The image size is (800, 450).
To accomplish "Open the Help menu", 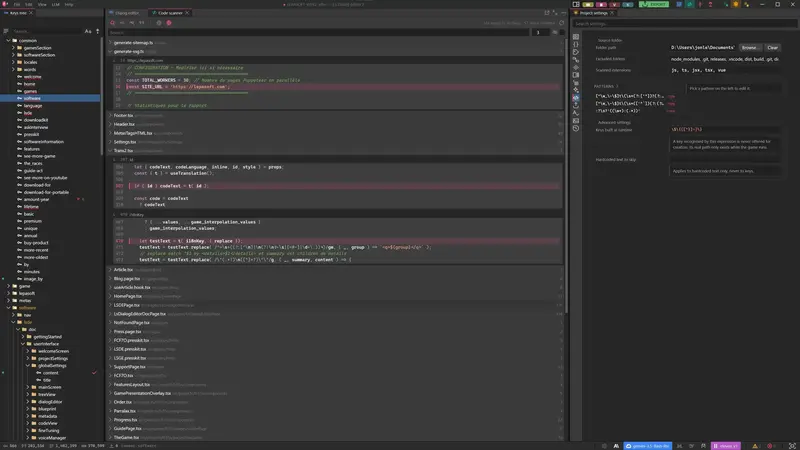I will point(69,4).
